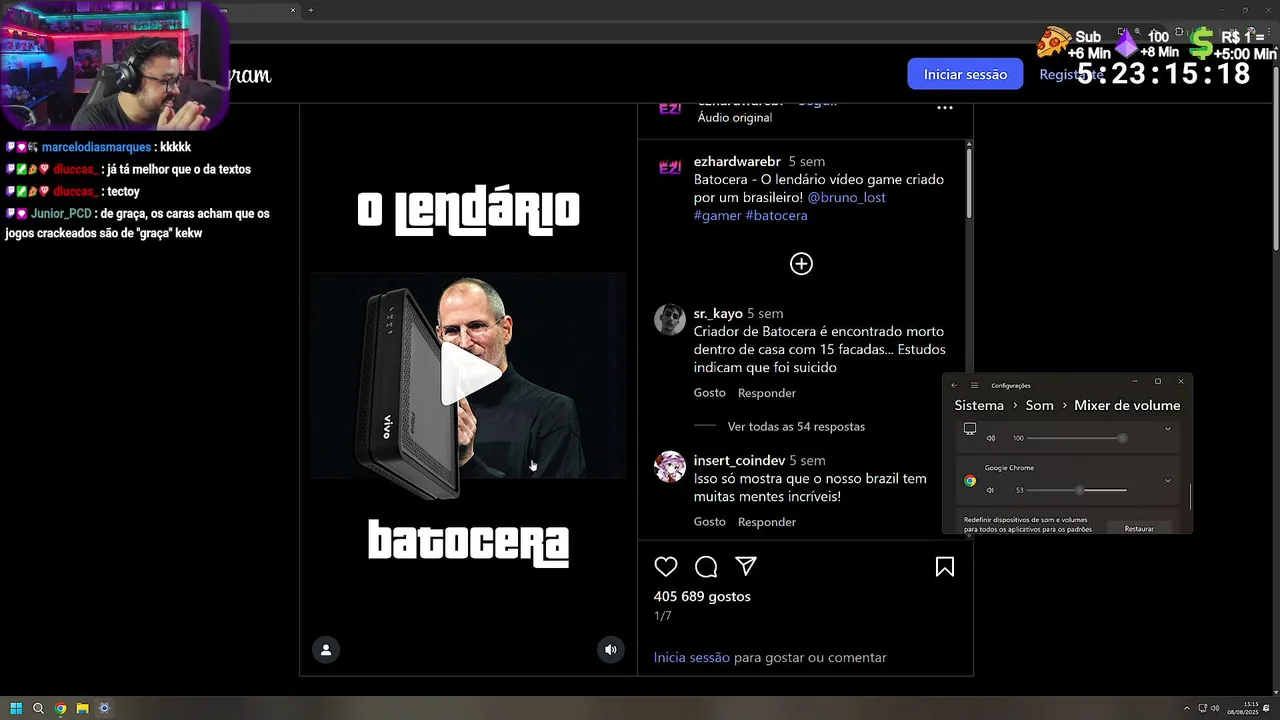Expand Ver todas as 54 respostas
Image resolution: width=1280 pixels, height=720 pixels.
pyautogui.click(x=796, y=426)
